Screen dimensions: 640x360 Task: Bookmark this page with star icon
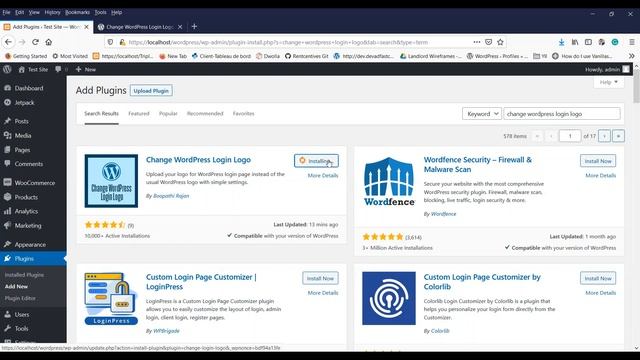click(500, 42)
